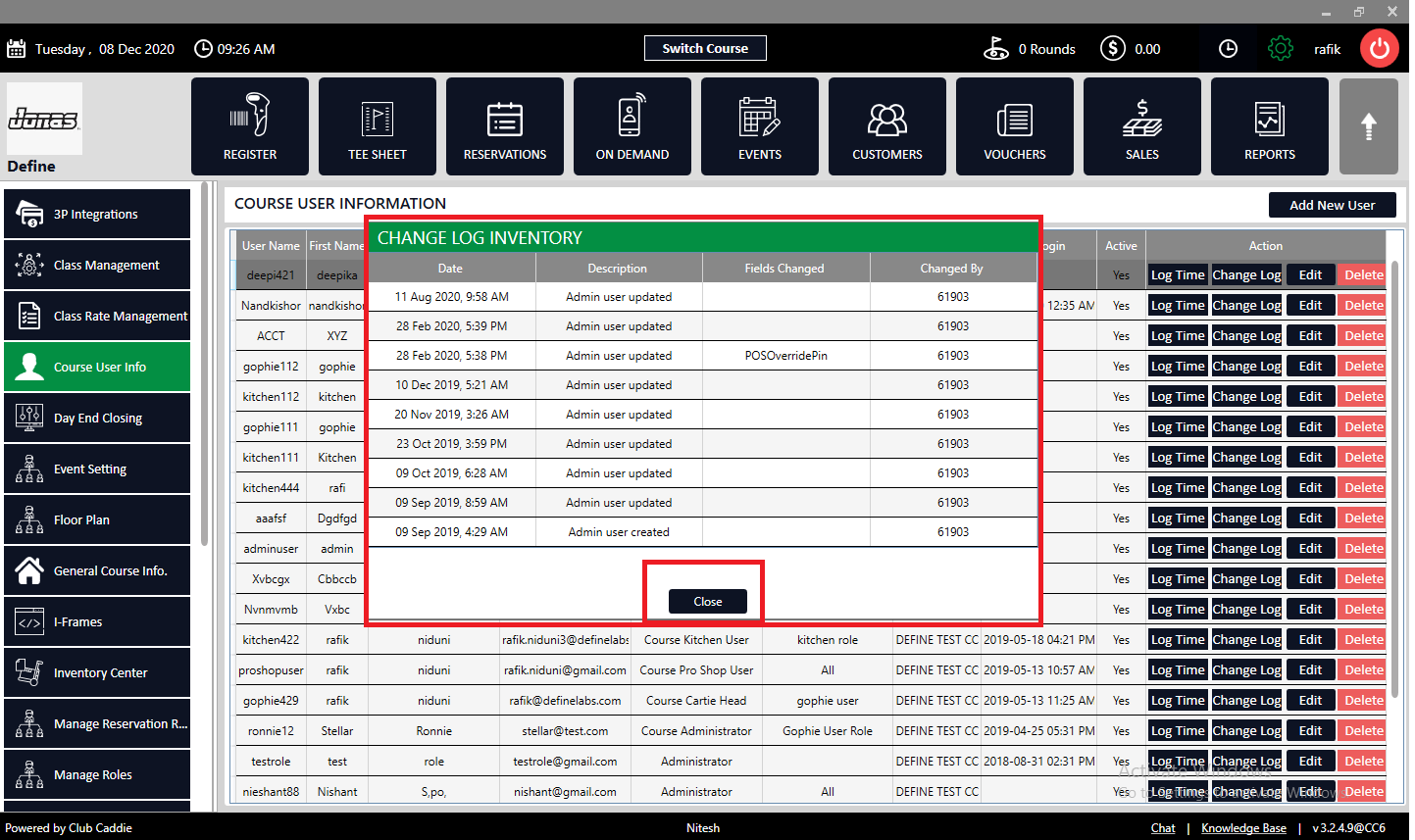The width and height of the screenshot is (1415, 840).
Task: Select Class Rate Management
Action: [x=97, y=316]
